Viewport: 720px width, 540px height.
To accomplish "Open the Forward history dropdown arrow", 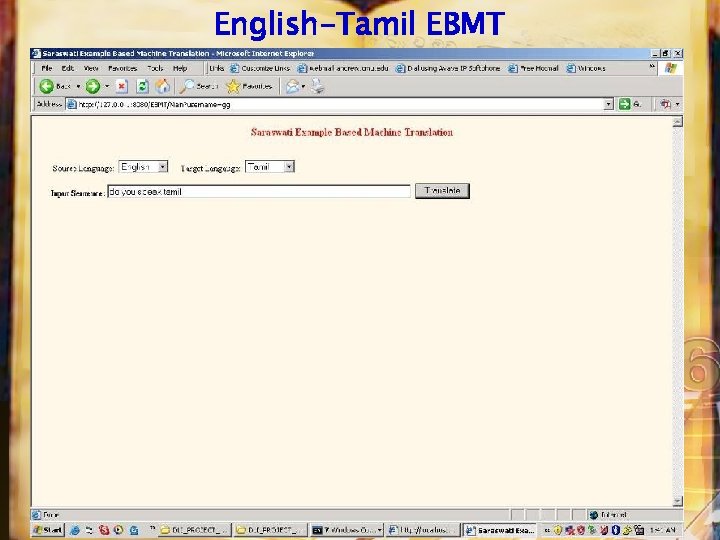I will click(107, 86).
